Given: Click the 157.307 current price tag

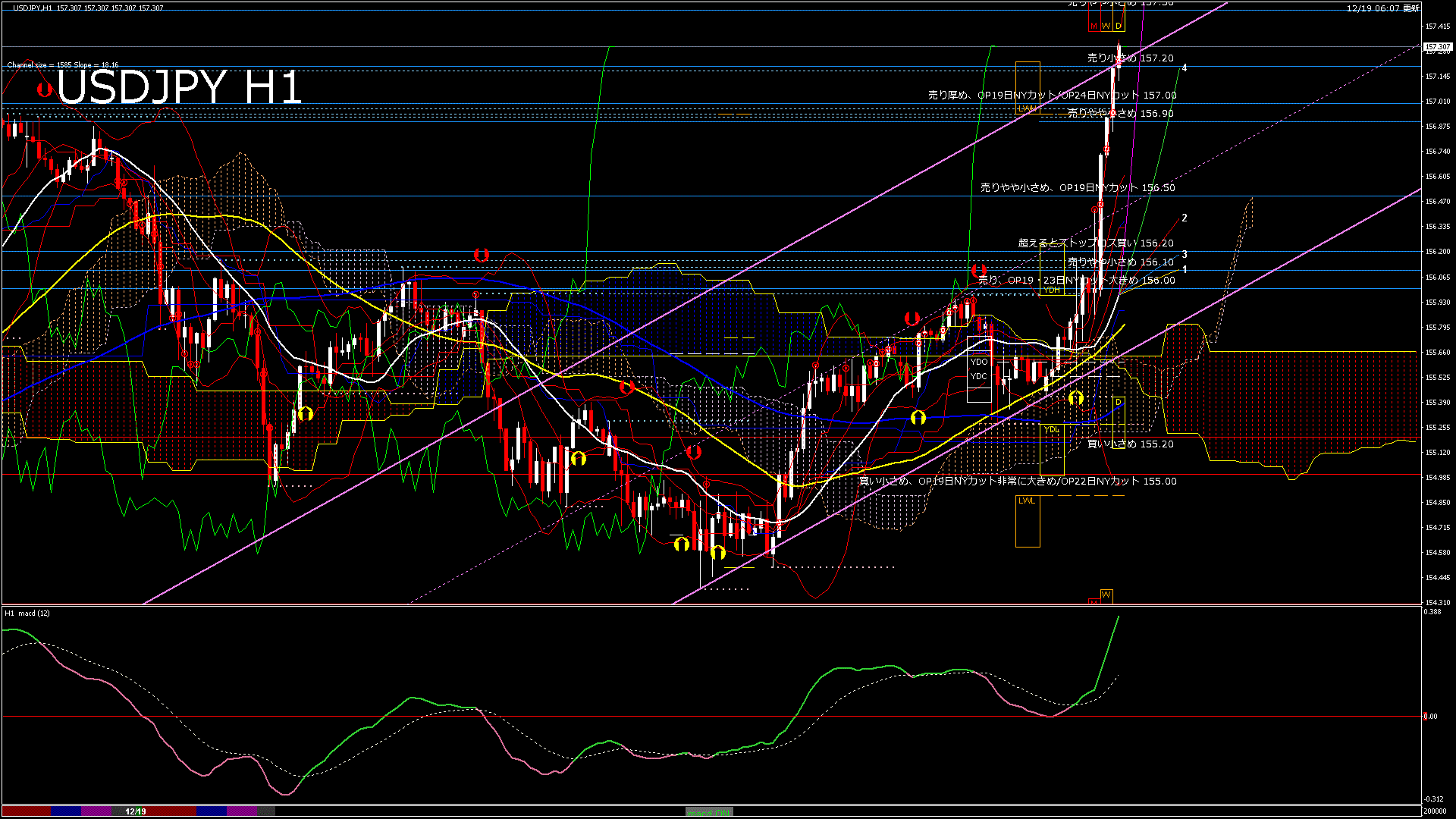Looking at the screenshot, I should point(1437,47).
